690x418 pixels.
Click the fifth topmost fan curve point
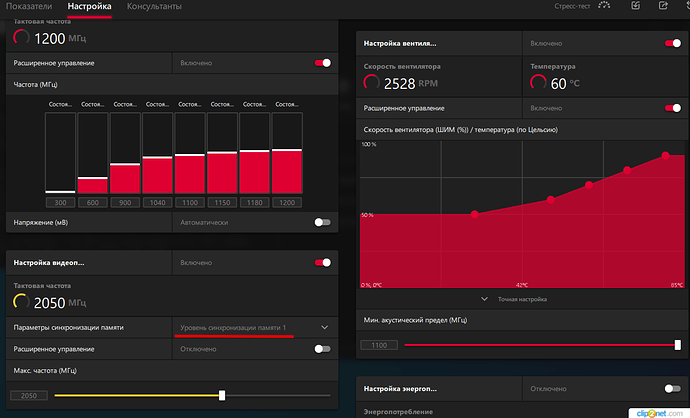665,155
